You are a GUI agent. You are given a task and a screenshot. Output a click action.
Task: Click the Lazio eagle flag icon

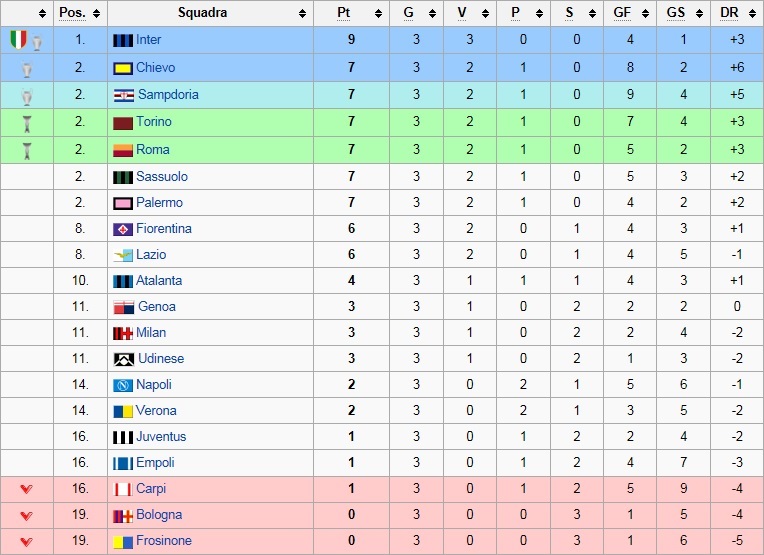[123, 255]
